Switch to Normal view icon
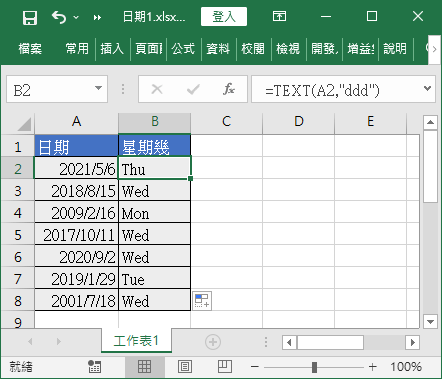The image size is (442, 379). pyautogui.click(x=144, y=367)
